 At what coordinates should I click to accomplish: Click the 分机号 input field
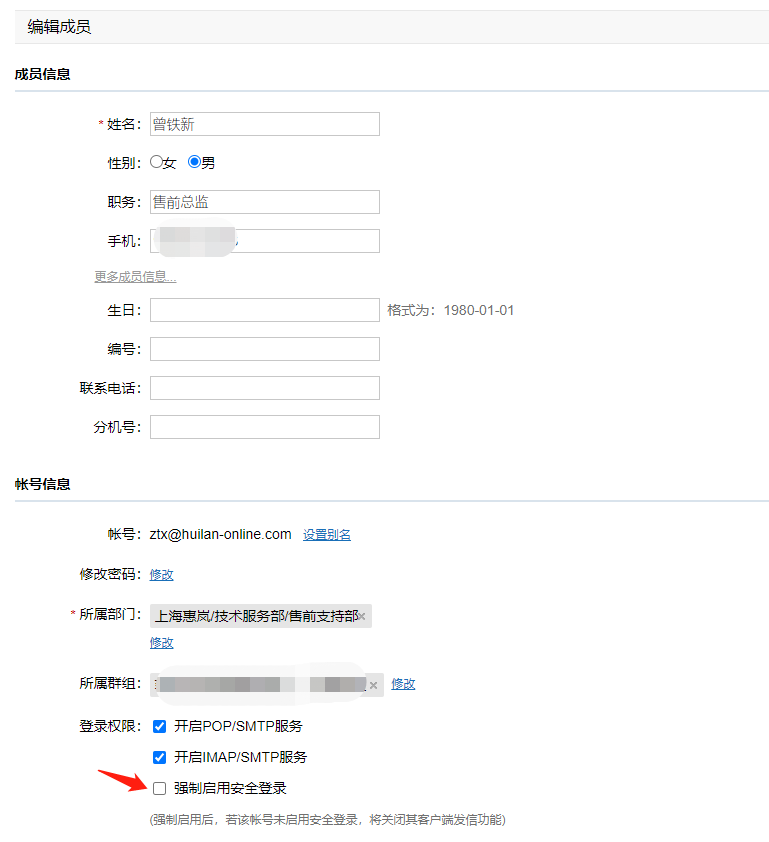tap(264, 427)
